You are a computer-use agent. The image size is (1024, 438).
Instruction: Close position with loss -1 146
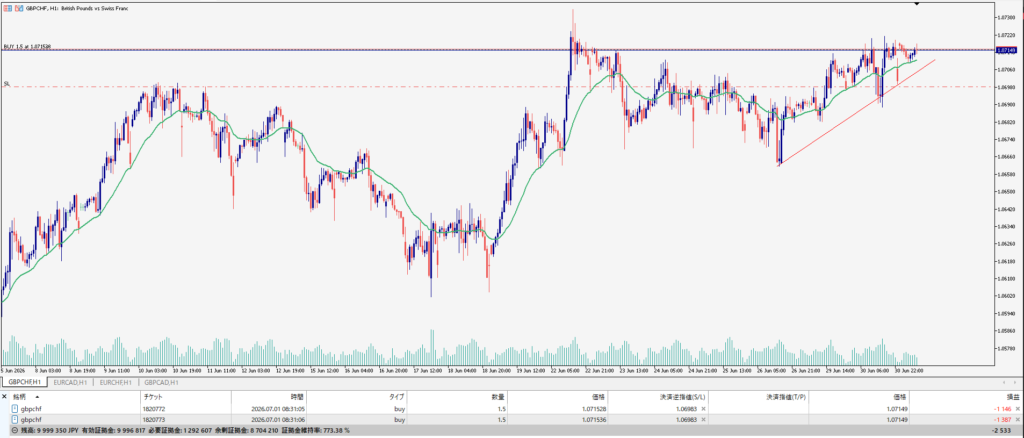pyautogui.click(x=1017, y=409)
